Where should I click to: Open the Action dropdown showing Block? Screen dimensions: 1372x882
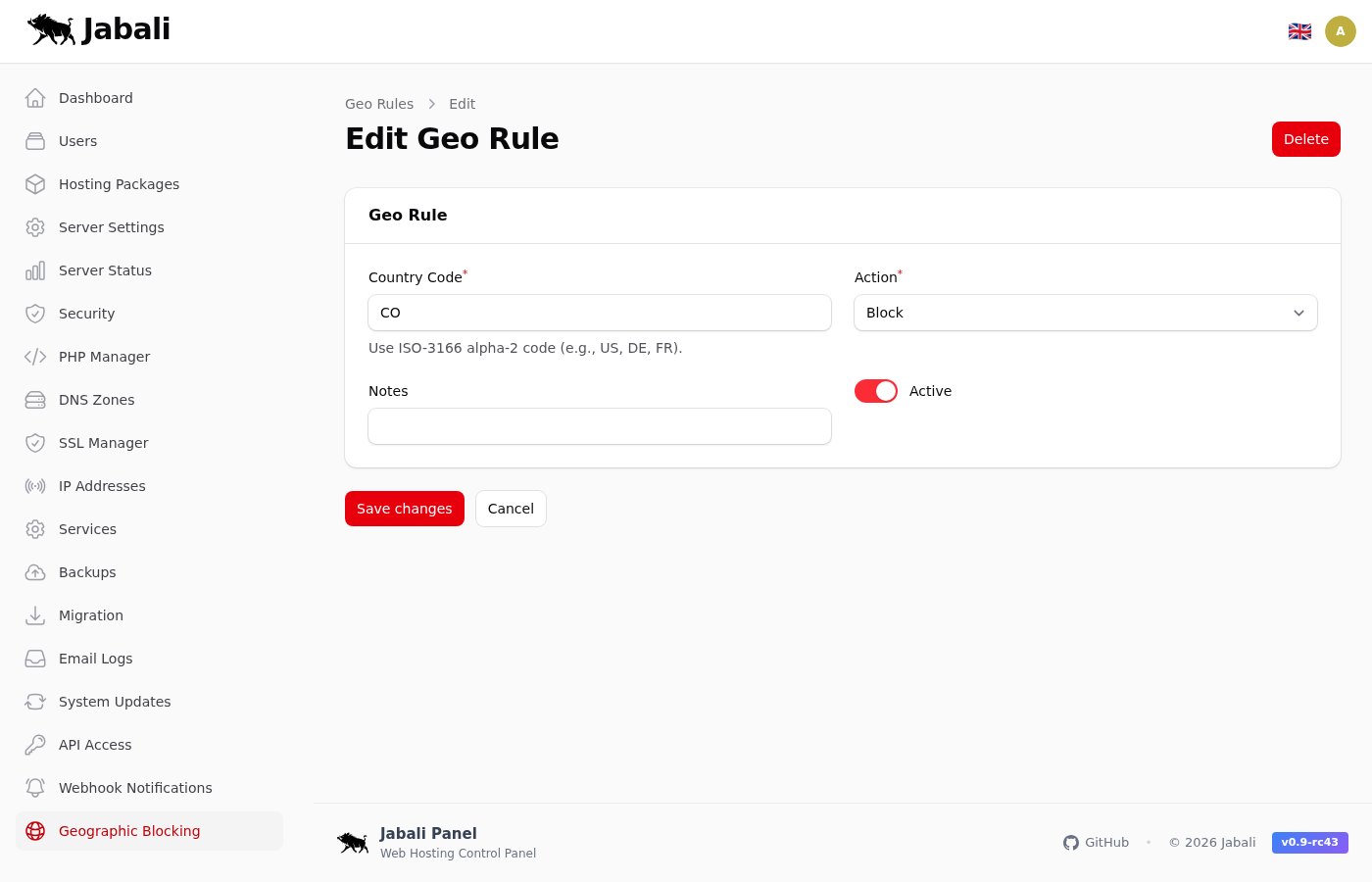1085,313
